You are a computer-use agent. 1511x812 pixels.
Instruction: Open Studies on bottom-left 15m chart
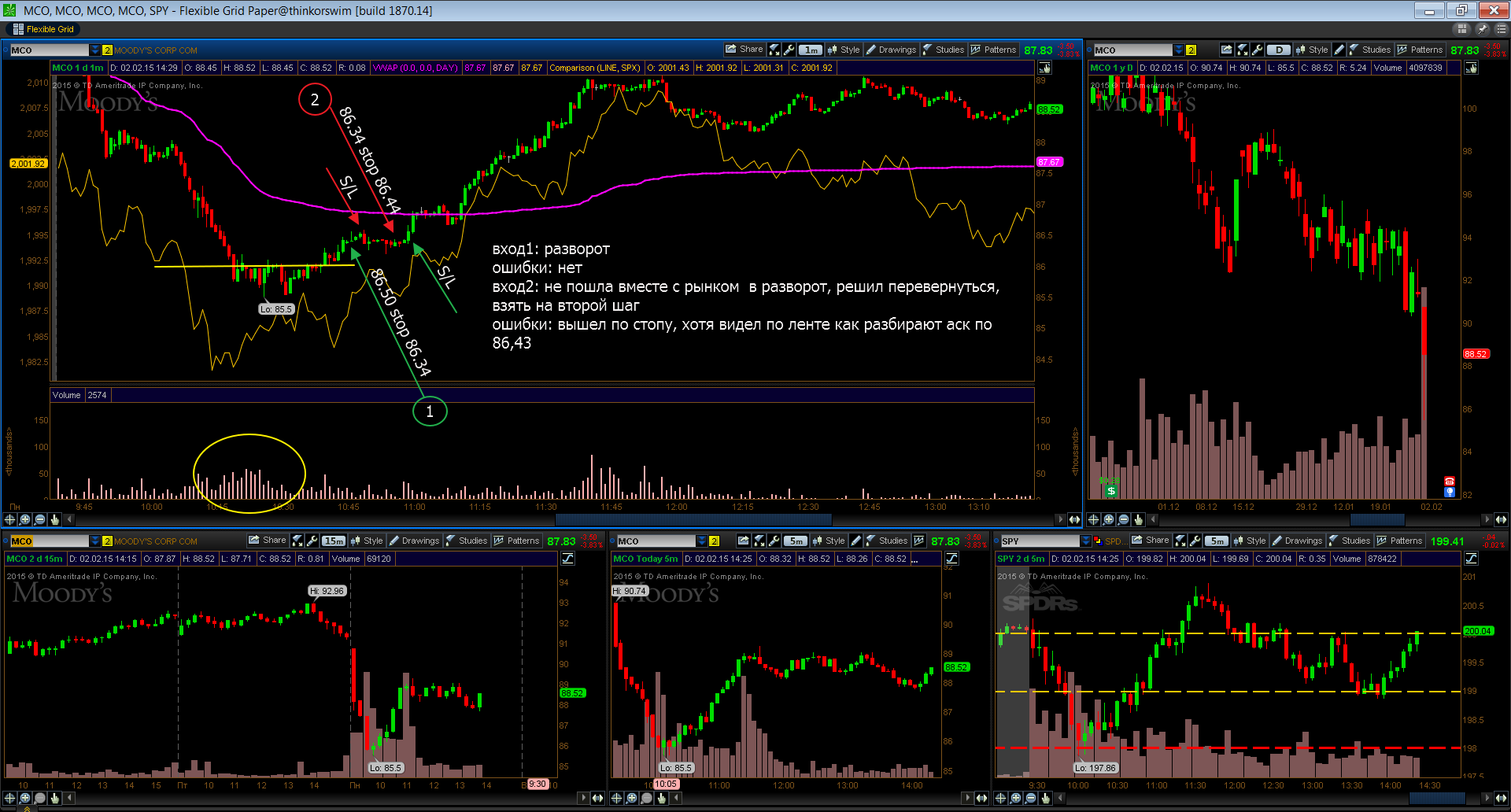(466, 541)
